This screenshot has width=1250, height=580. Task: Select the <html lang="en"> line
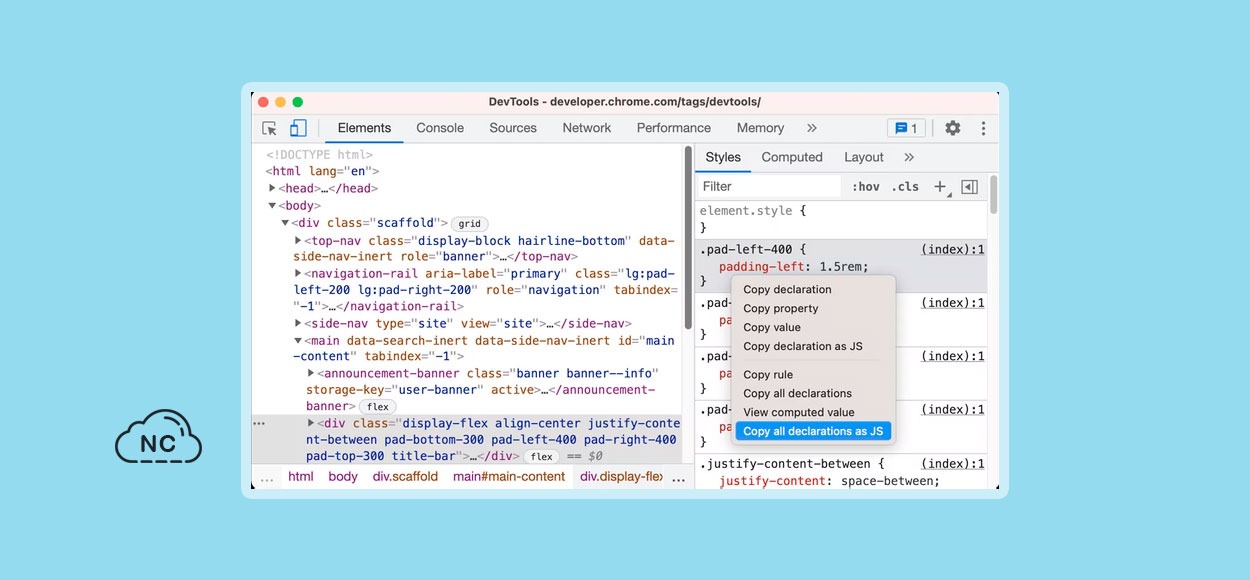pos(322,172)
